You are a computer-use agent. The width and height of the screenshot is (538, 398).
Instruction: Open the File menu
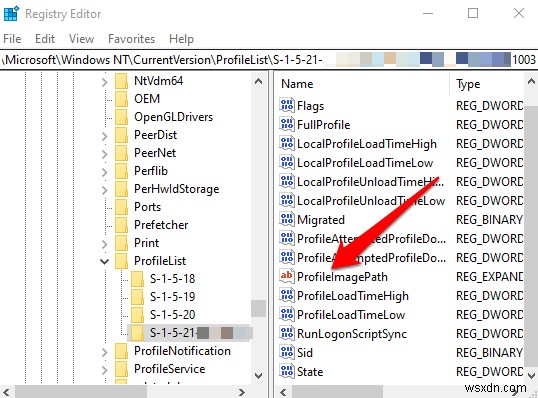click(12, 39)
